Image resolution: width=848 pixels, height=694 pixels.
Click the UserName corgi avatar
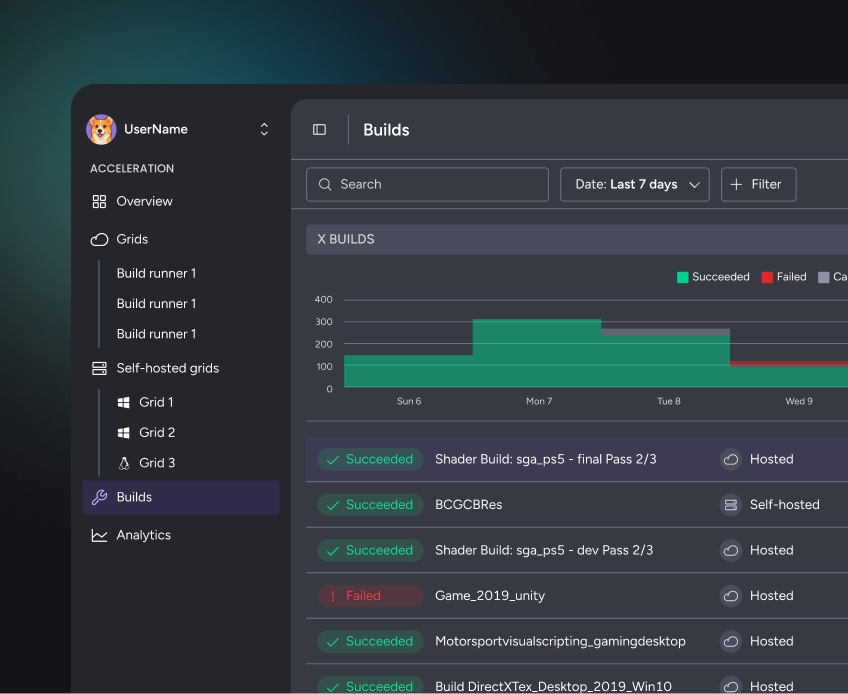tap(101, 129)
